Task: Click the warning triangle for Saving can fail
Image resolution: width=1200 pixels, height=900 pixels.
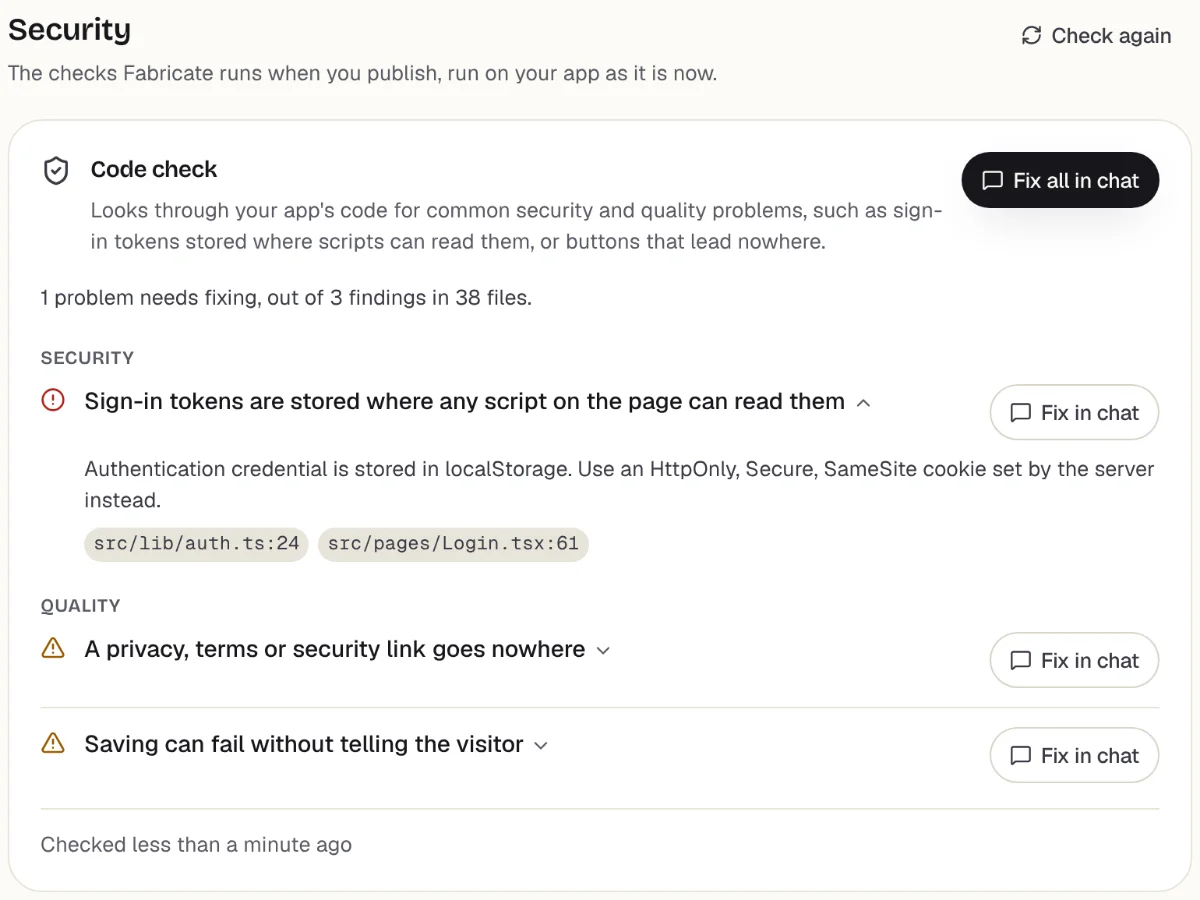Action: click(53, 744)
